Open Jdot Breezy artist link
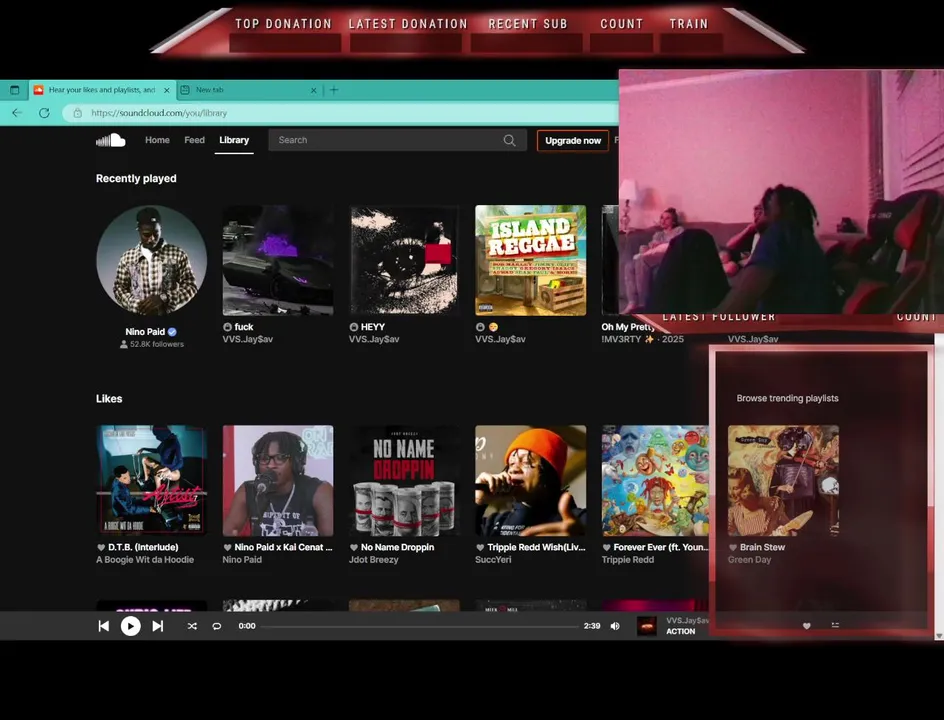This screenshot has width=944, height=720. [374, 560]
